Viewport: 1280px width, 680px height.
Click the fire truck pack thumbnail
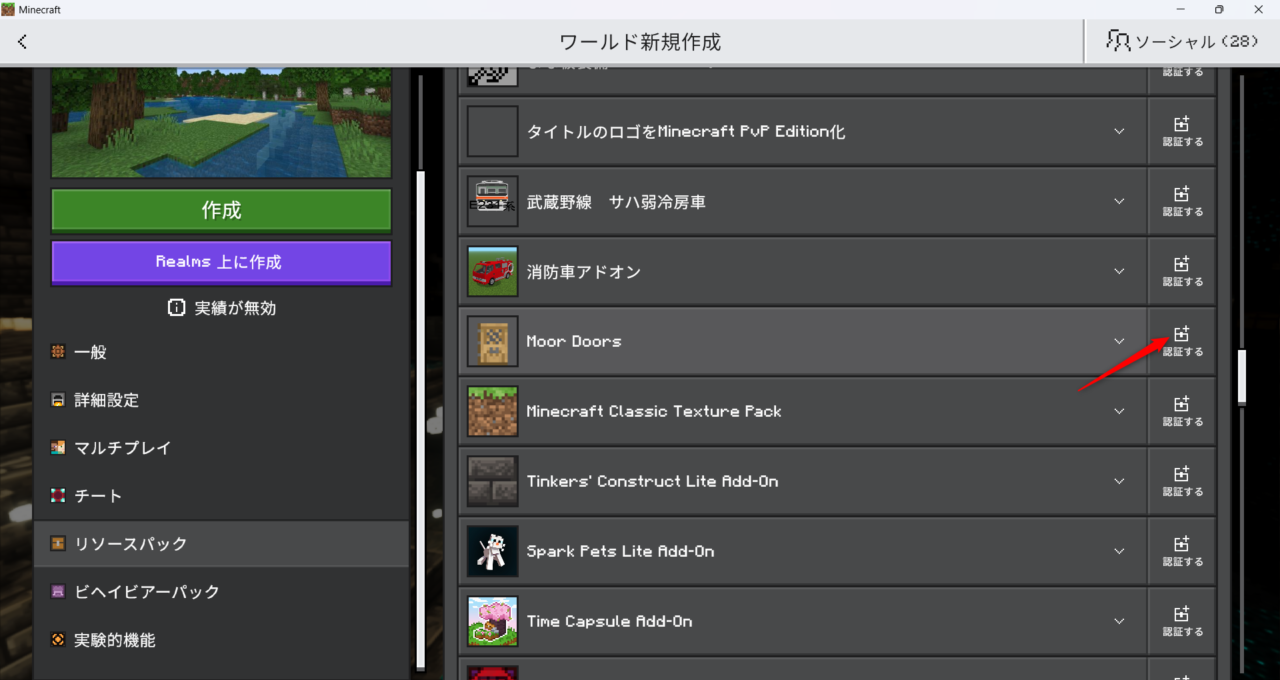coord(493,271)
